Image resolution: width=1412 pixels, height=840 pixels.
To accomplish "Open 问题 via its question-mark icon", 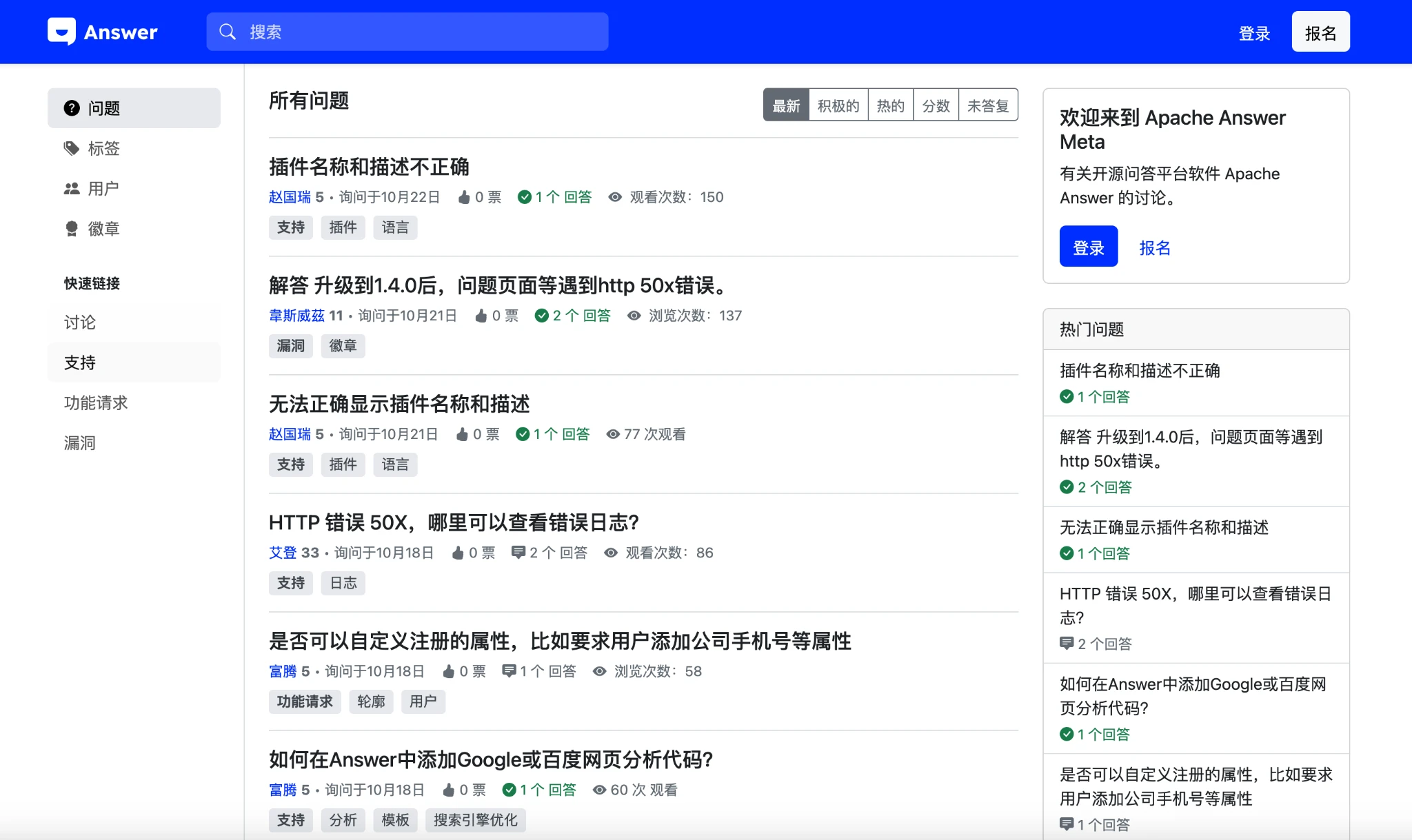I will tap(72, 108).
